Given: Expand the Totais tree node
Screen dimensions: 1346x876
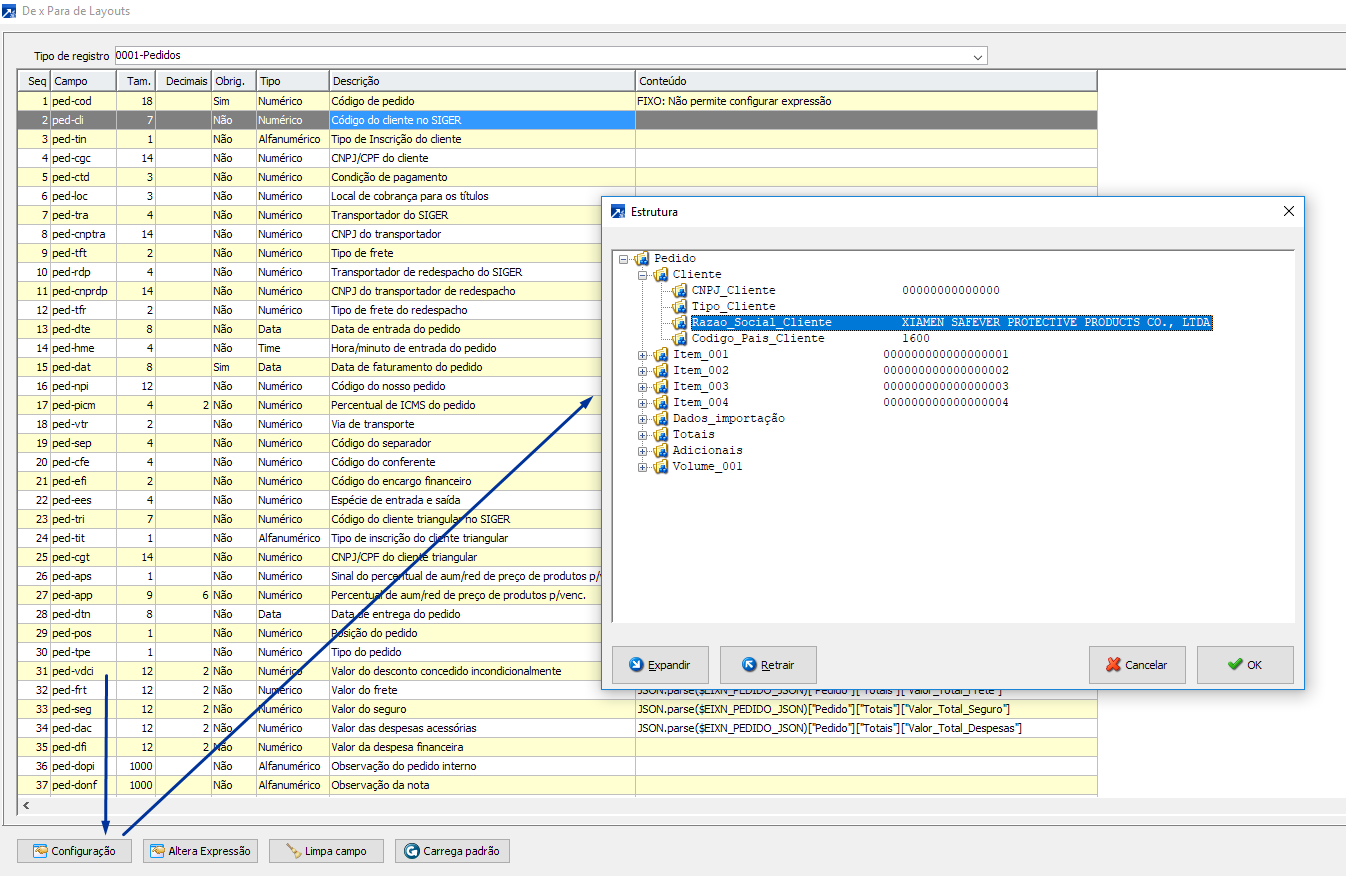Looking at the screenshot, I should pyautogui.click(x=643, y=435).
